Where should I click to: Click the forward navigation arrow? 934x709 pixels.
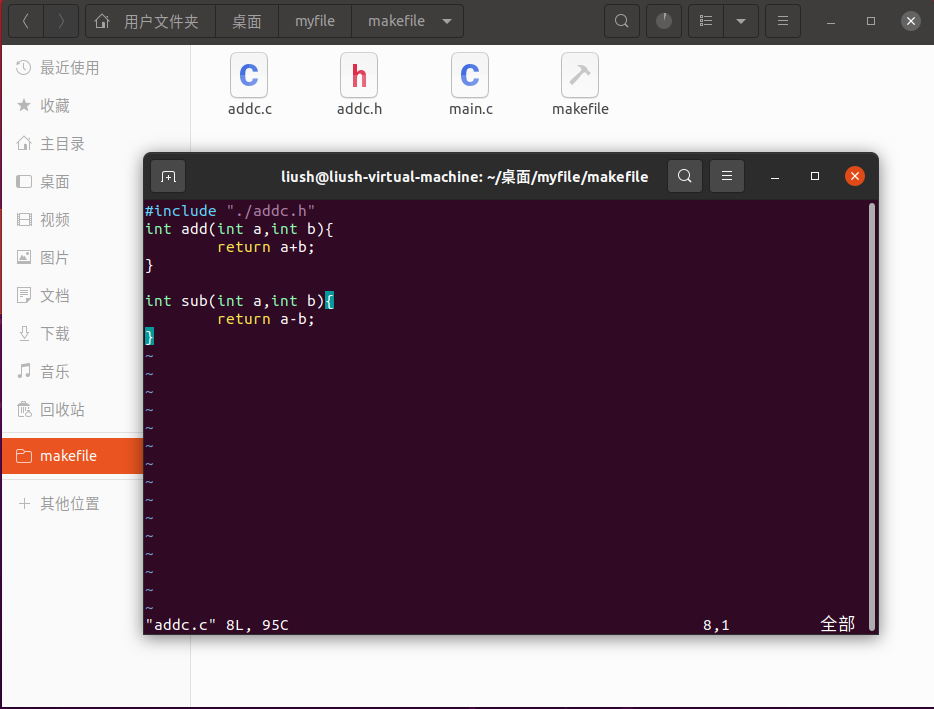tap(57, 20)
